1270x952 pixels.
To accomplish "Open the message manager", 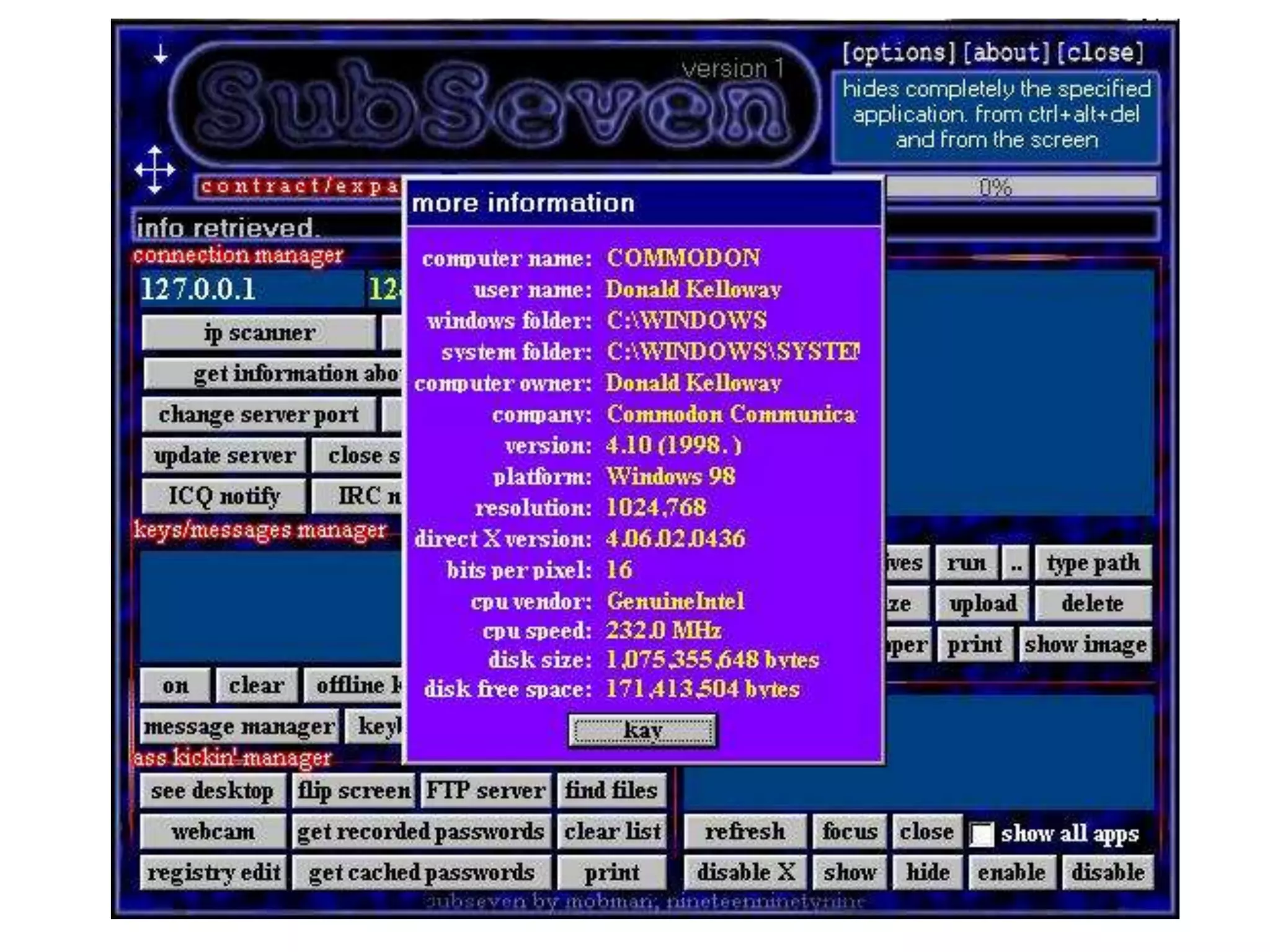I will pyautogui.click(x=239, y=726).
